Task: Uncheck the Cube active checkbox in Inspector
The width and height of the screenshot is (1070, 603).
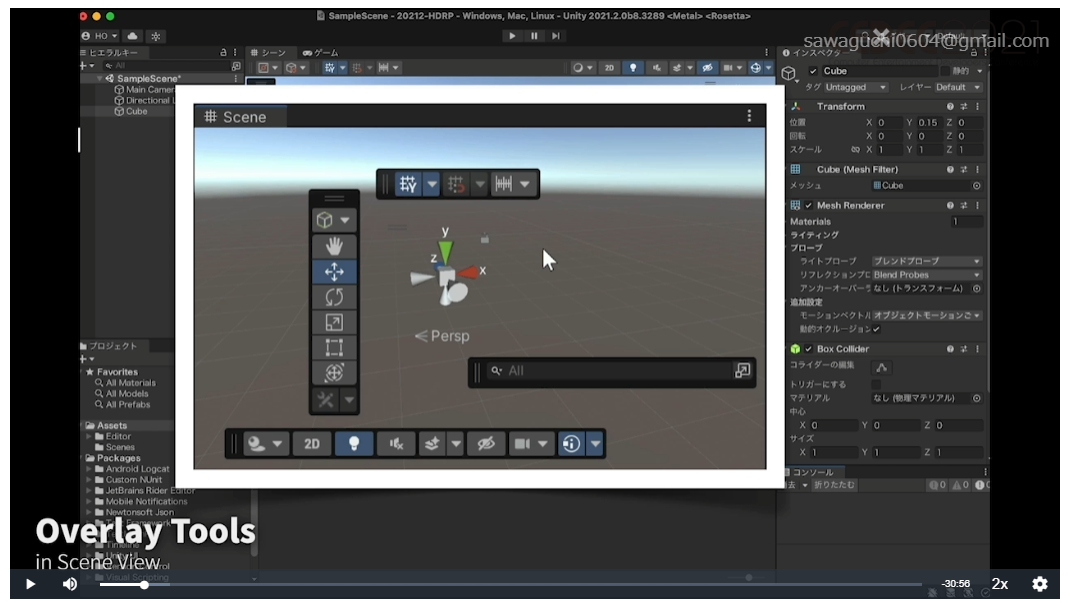Action: pyautogui.click(x=813, y=71)
